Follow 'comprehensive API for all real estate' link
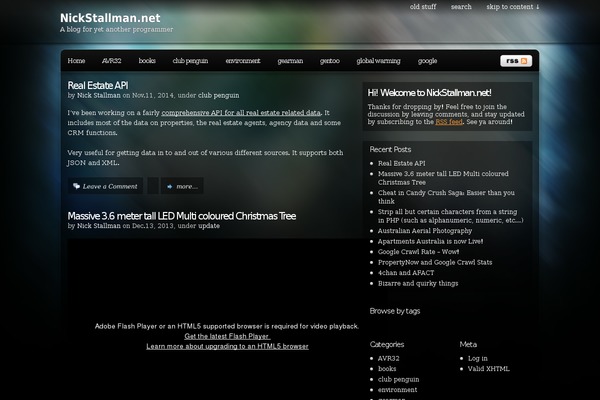The height and width of the screenshot is (400, 600). (x=241, y=113)
